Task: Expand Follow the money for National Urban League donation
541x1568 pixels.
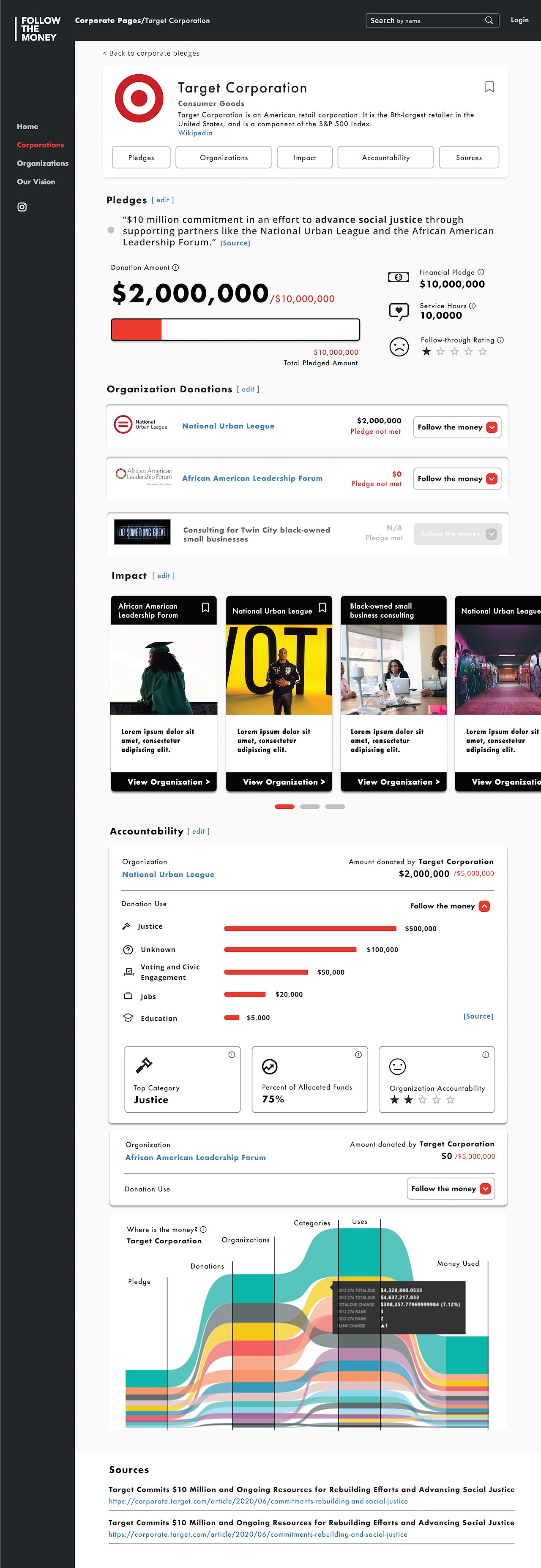Action: [x=458, y=427]
